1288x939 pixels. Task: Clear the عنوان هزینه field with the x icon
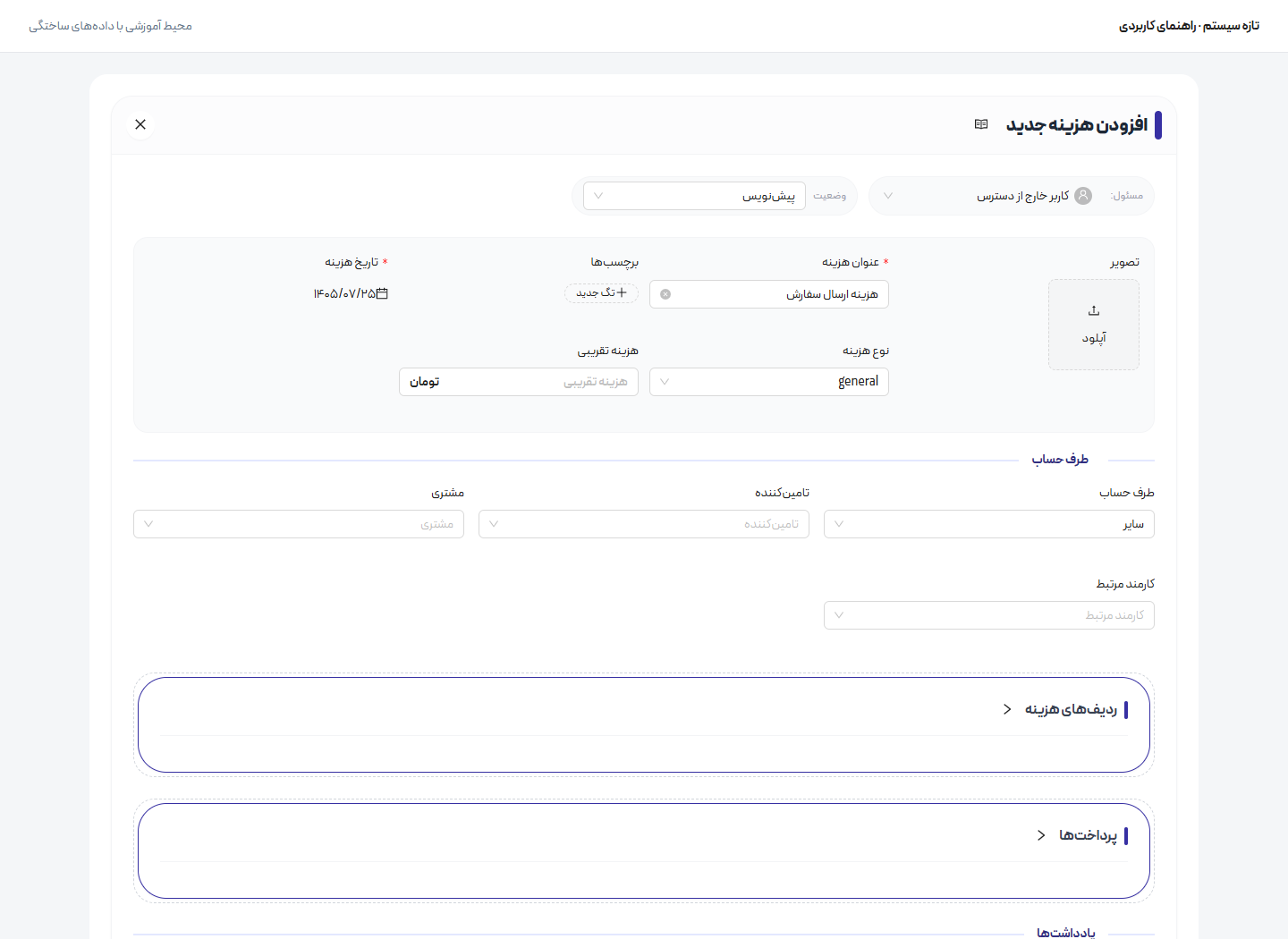[665, 294]
